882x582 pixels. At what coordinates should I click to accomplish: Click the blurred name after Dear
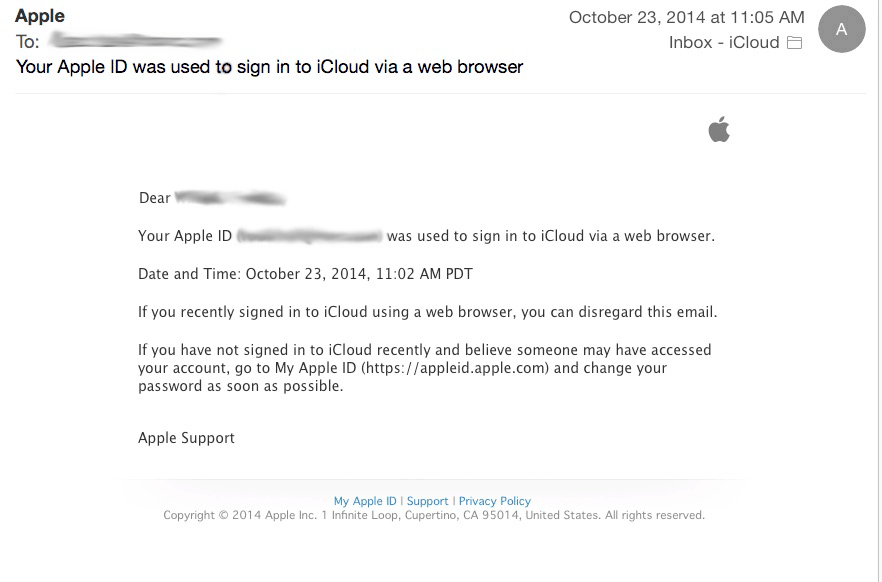coord(230,198)
